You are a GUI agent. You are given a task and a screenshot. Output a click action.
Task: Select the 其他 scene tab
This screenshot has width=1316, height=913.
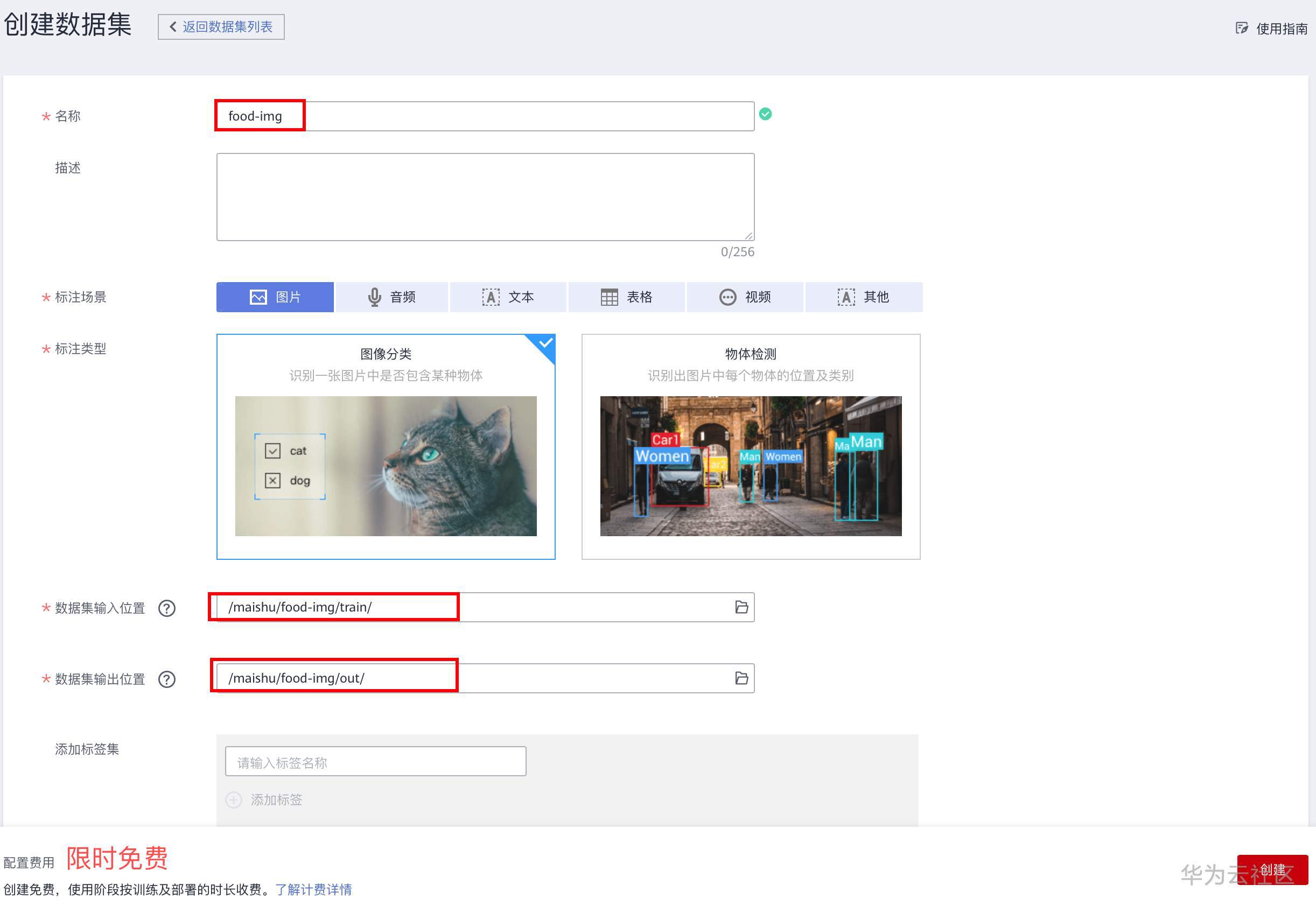pyautogui.click(x=863, y=297)
